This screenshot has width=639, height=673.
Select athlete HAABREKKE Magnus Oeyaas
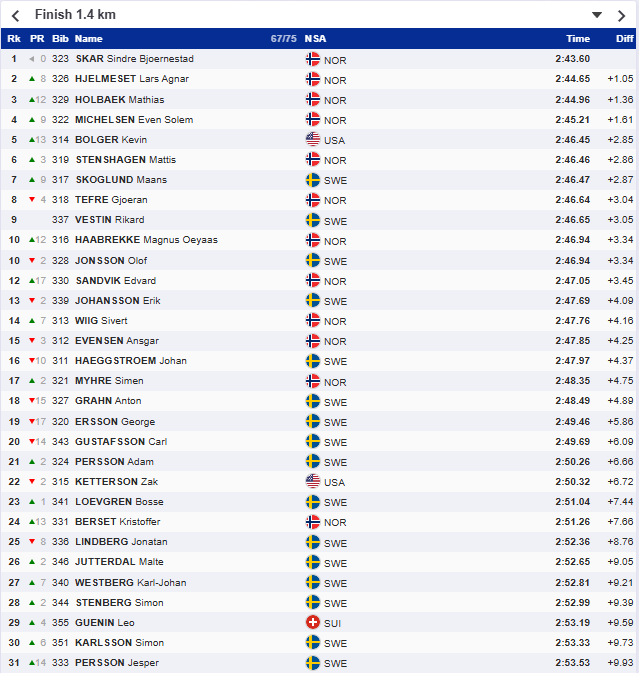coord(146,239)
